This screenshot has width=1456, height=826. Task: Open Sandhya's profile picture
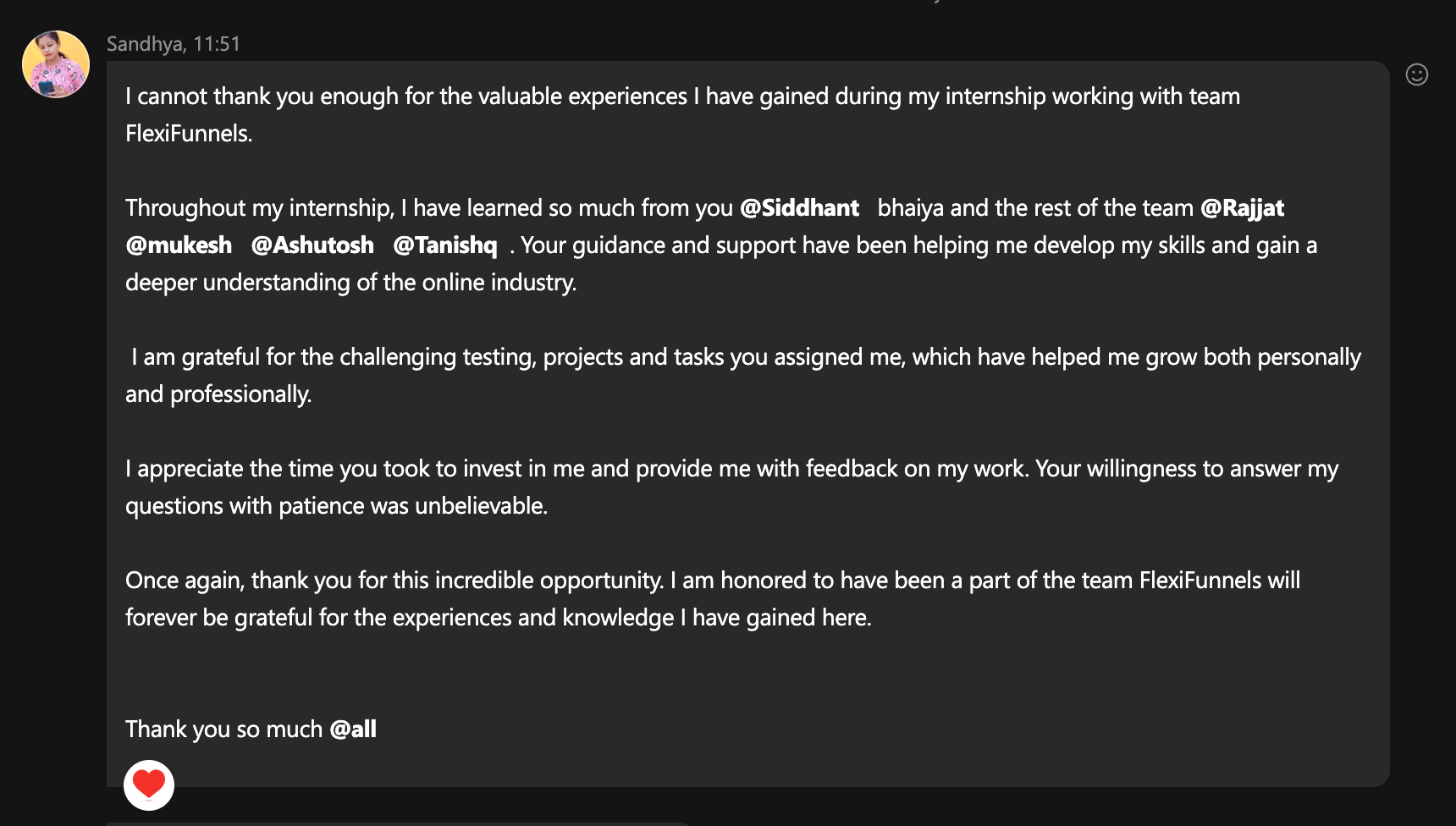coord(56,64)
